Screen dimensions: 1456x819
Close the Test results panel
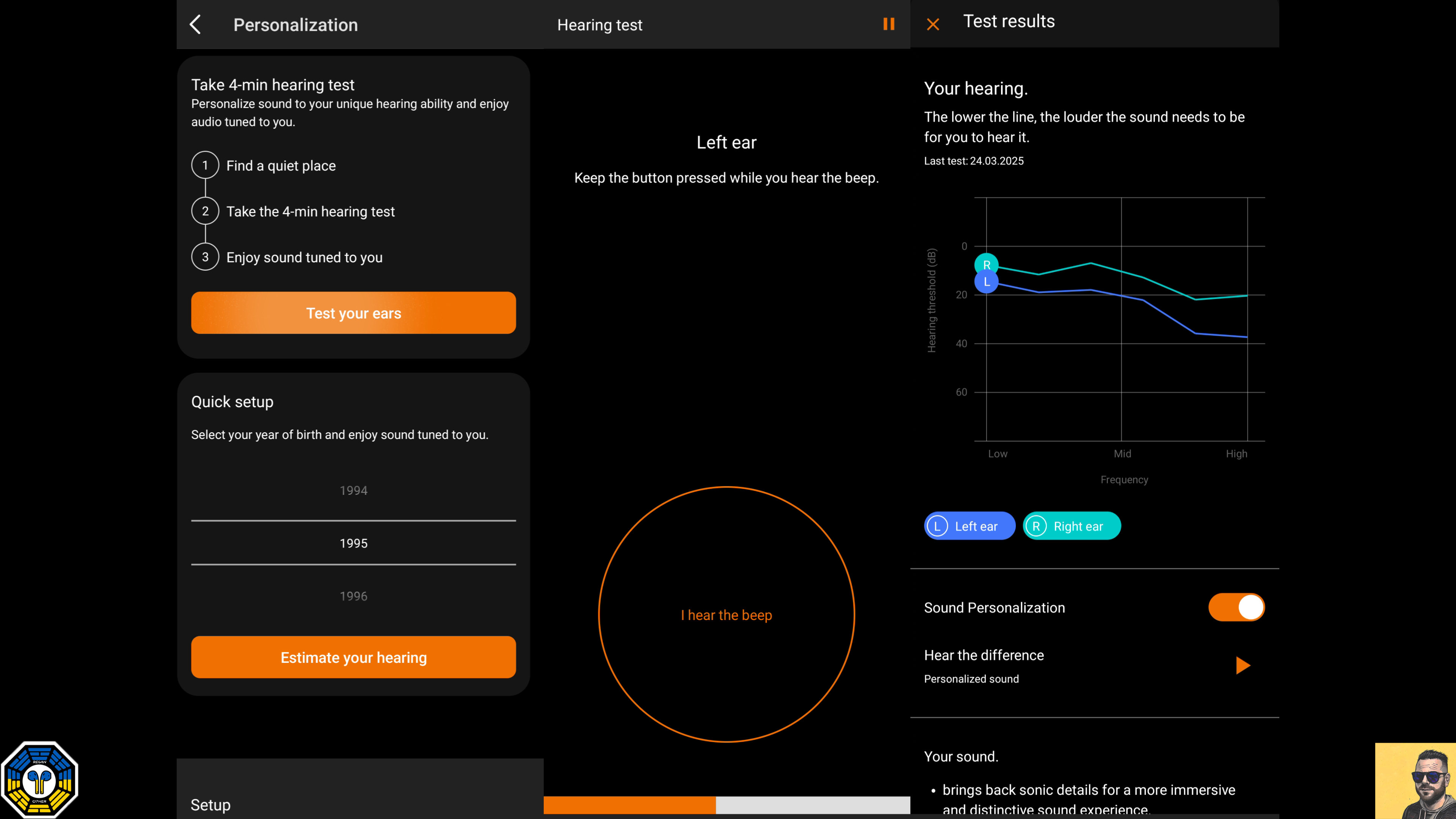933,24
